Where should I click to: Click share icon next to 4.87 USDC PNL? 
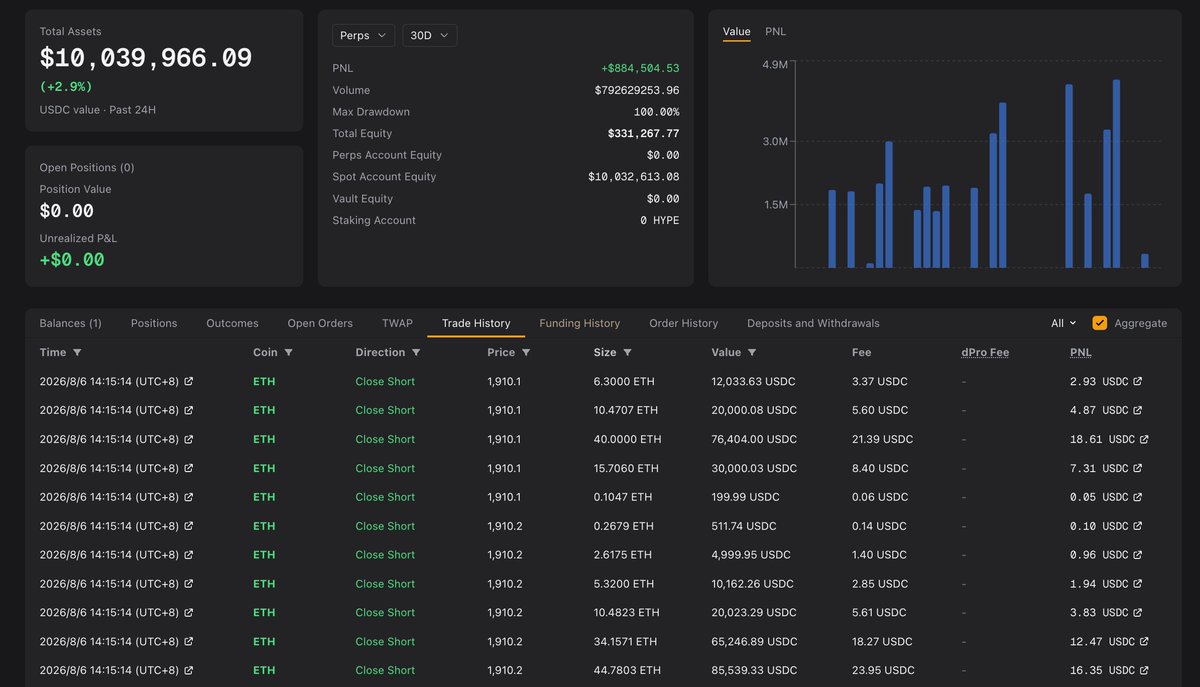1137,410
